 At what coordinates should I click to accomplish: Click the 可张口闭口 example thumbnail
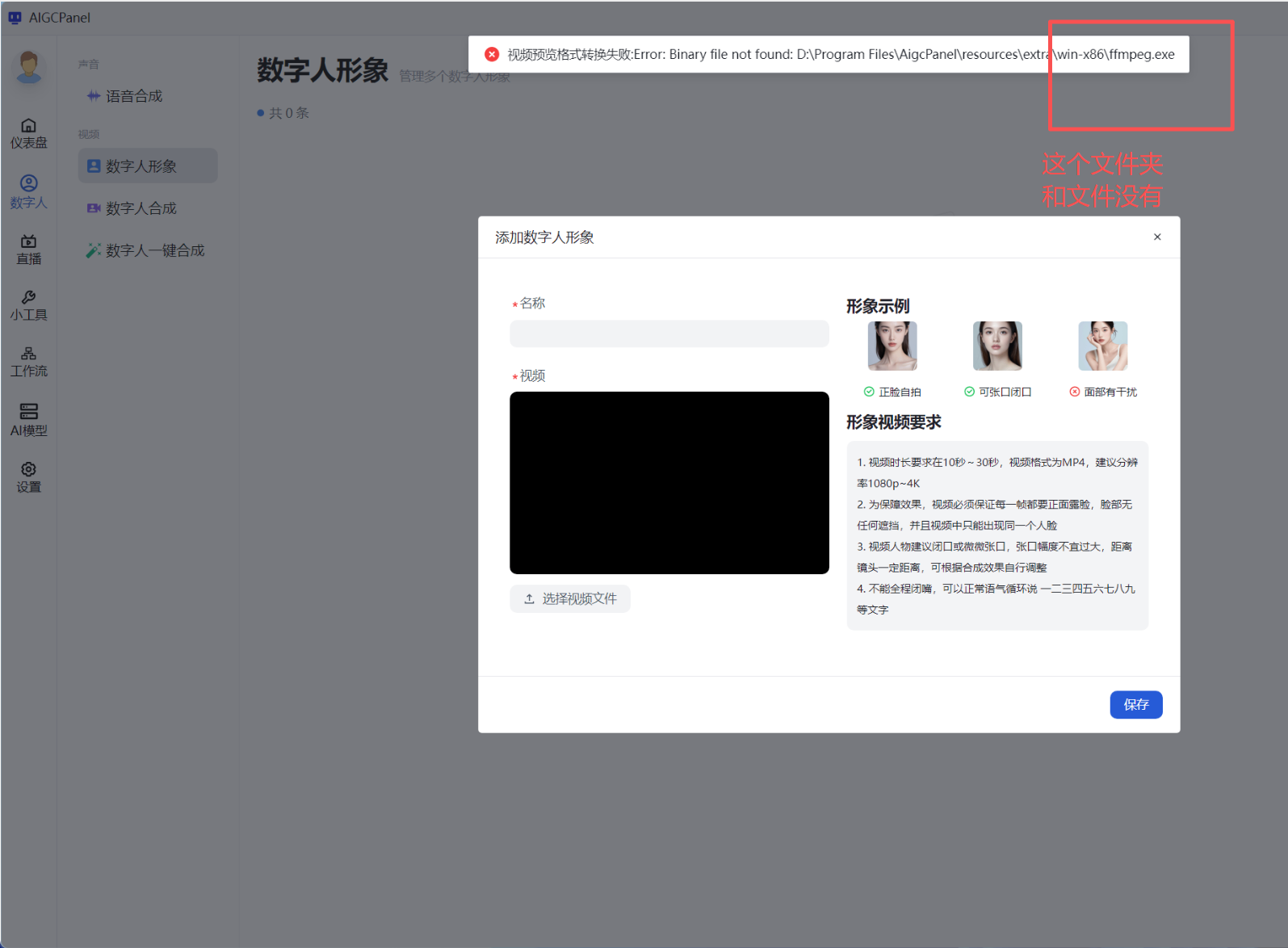[997, 346]
